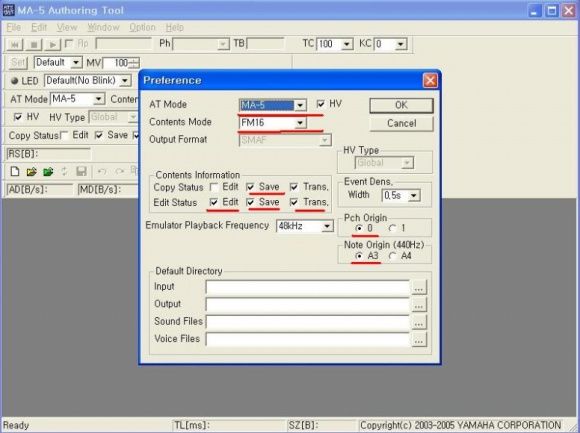Open AT Mode MA-5 dropdown in main toolbar
The height and width of the screenshot is (433, 580).
pyautogui.click(x=98, y=99)
